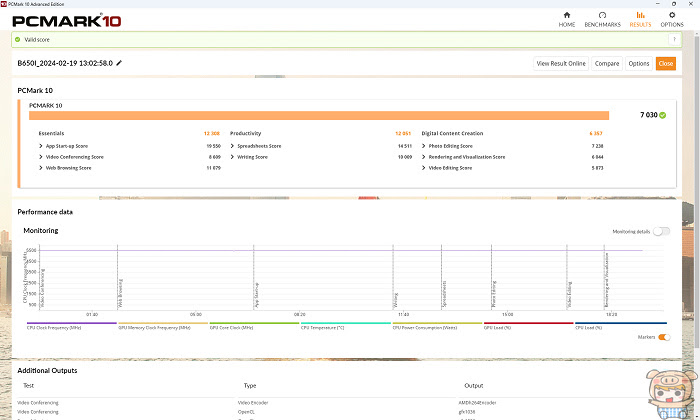Click the Compare button

pyautogui.click(x=607, y=63)
